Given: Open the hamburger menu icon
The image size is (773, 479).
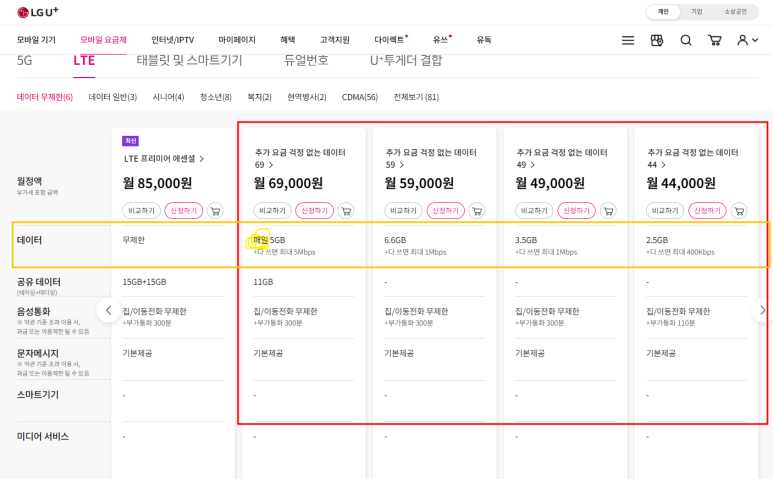Looking at the screenshot, I should coord(628,40).
